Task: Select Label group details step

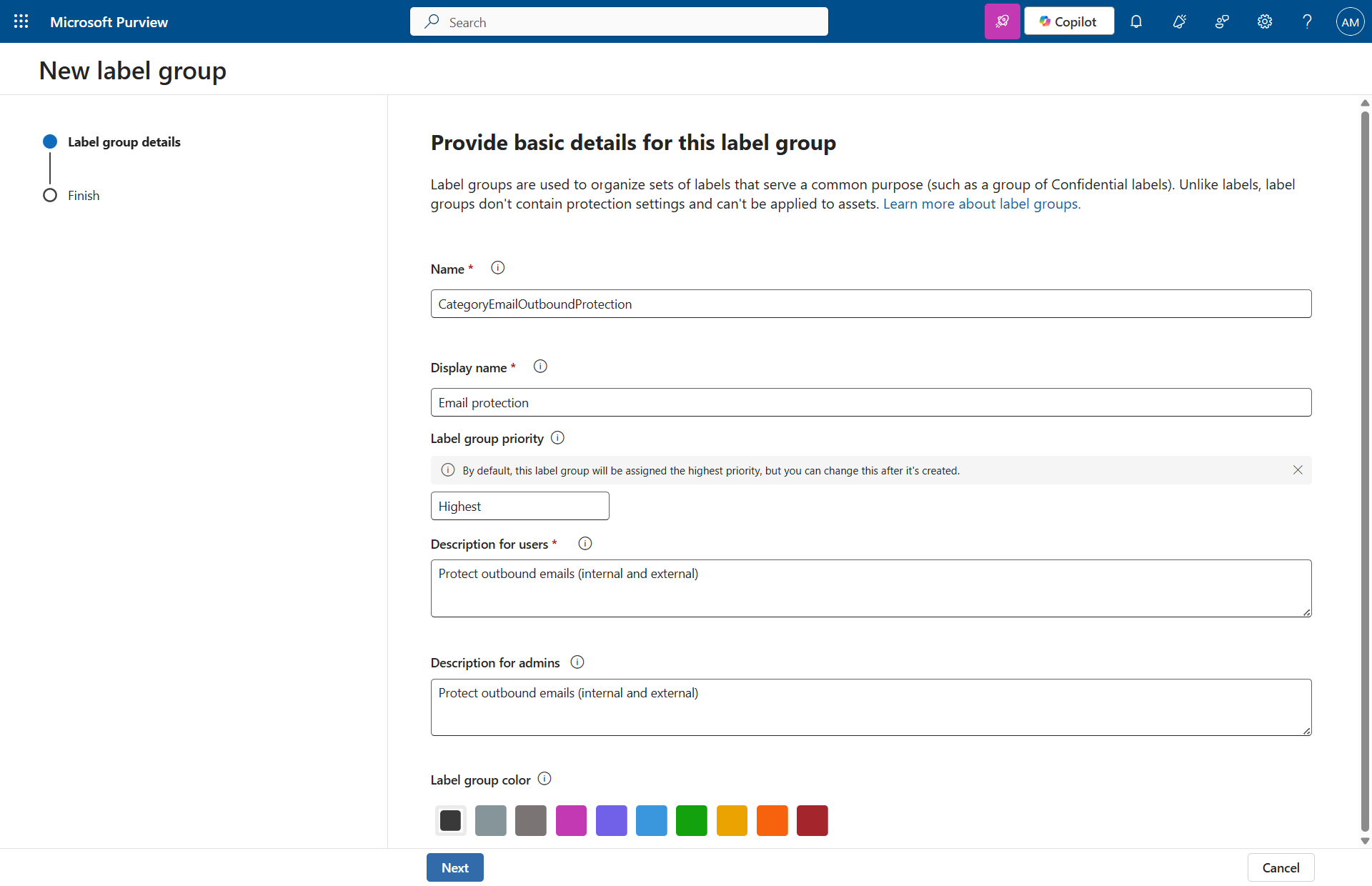Action: (x=124, y=142)
